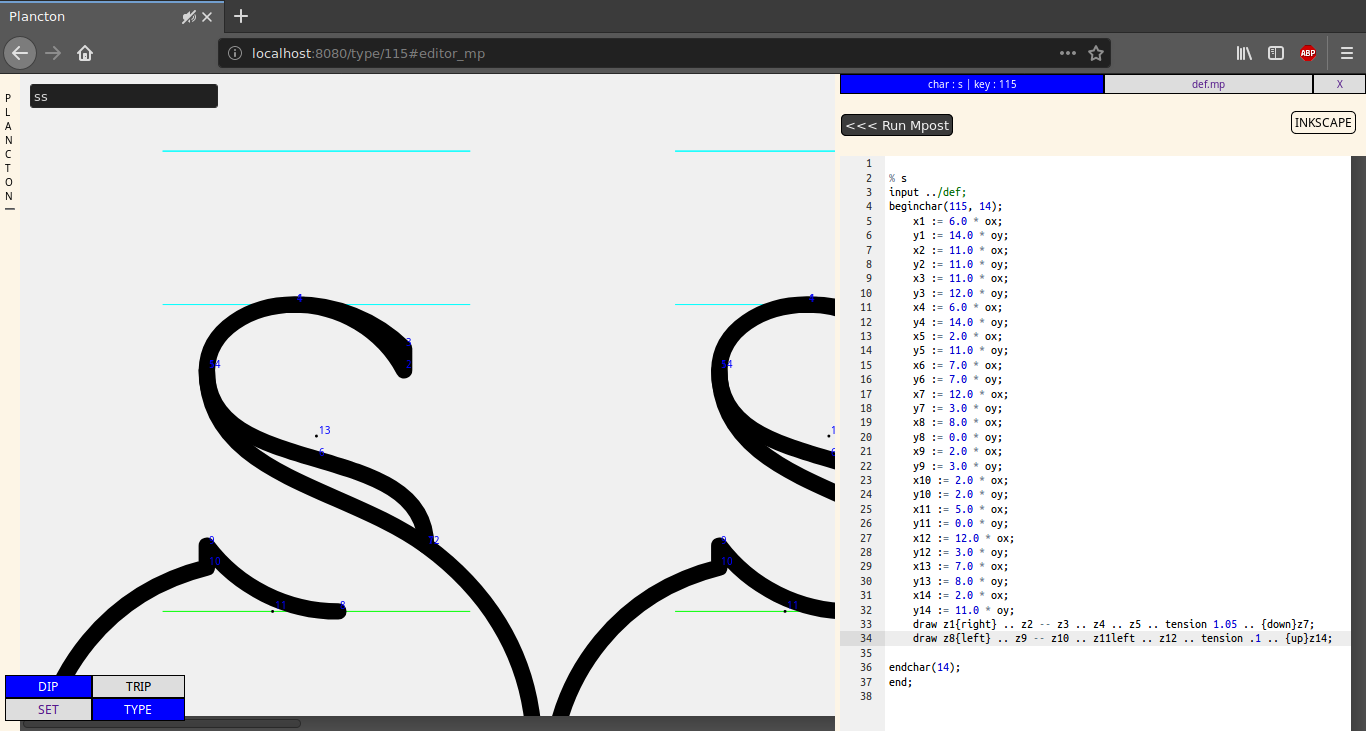This screenshot has height=731, width=1366.
Task: Bookmark page with the star icon
Action: [x=1096, y=53]
